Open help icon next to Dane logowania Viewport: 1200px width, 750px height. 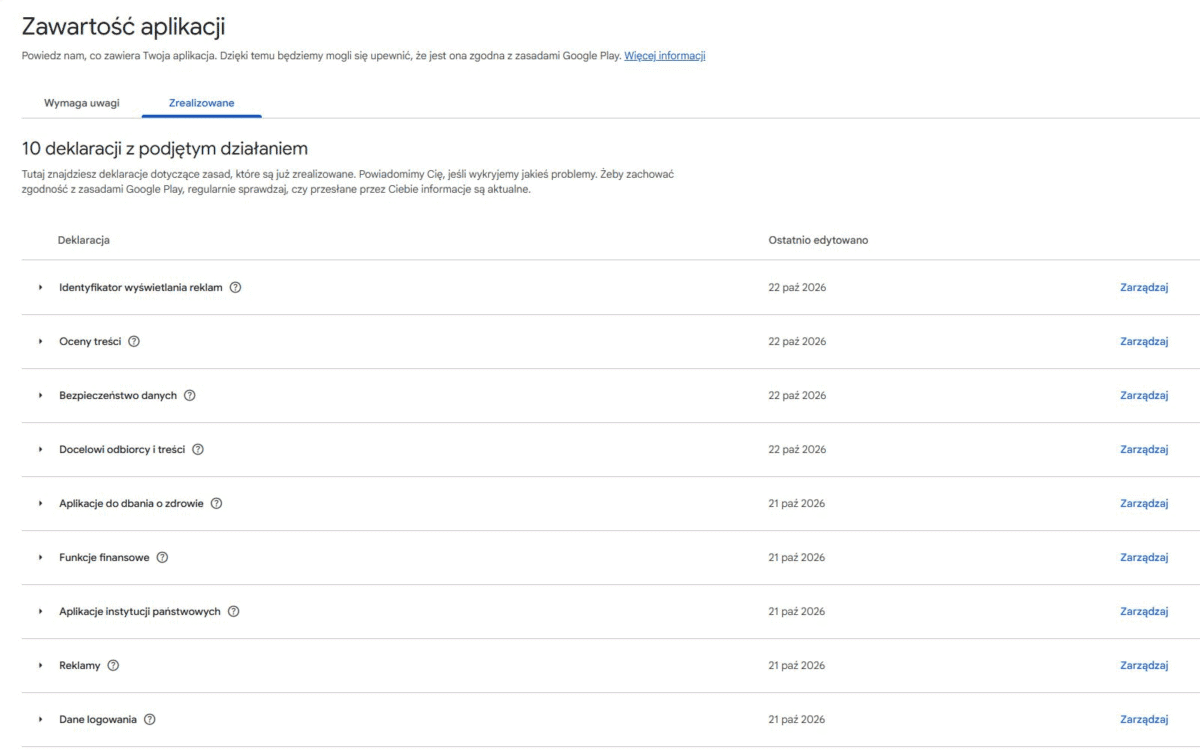click(x=150, y=719)
